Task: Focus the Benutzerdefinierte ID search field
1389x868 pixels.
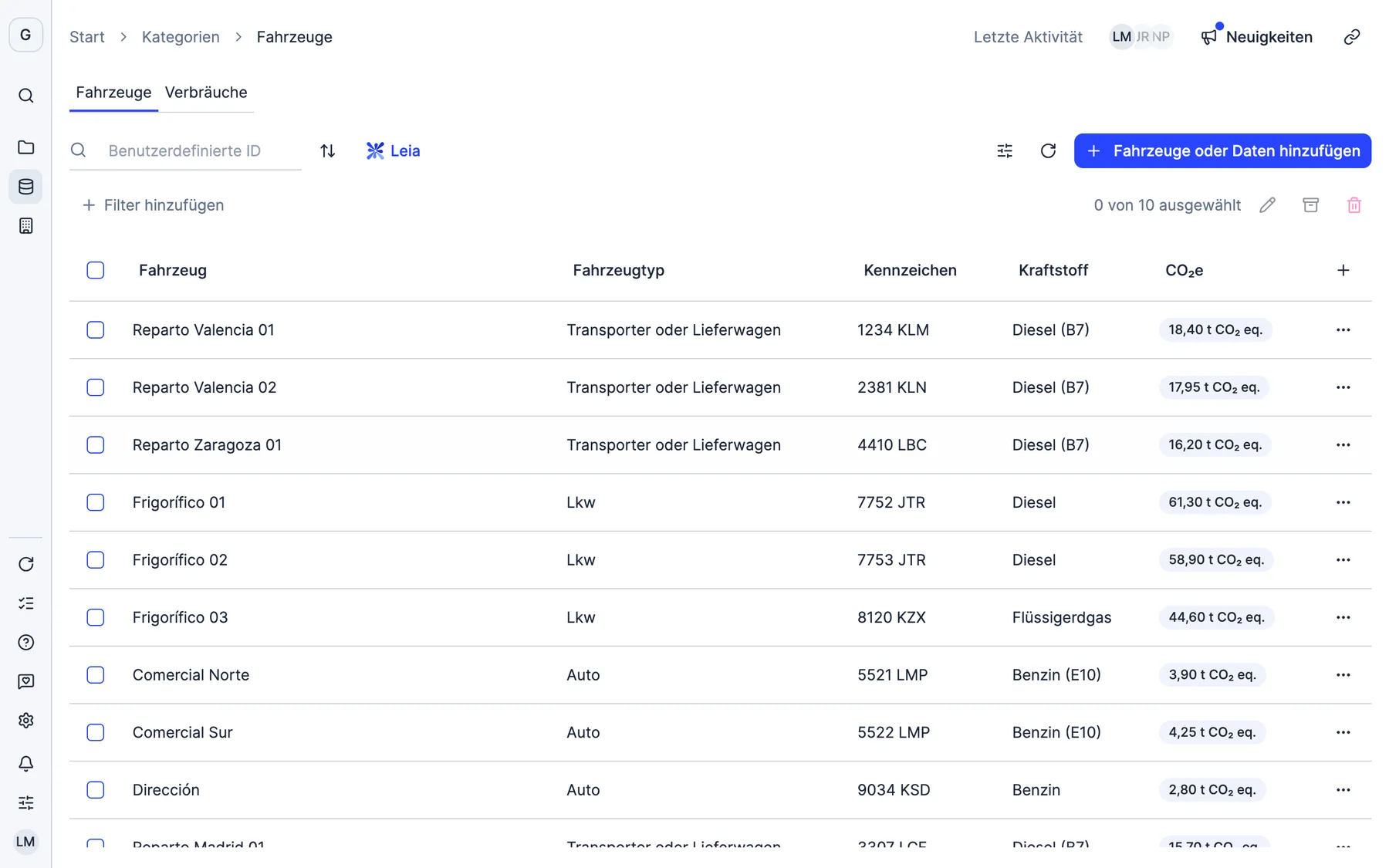Action: click(x=201, y=150)
